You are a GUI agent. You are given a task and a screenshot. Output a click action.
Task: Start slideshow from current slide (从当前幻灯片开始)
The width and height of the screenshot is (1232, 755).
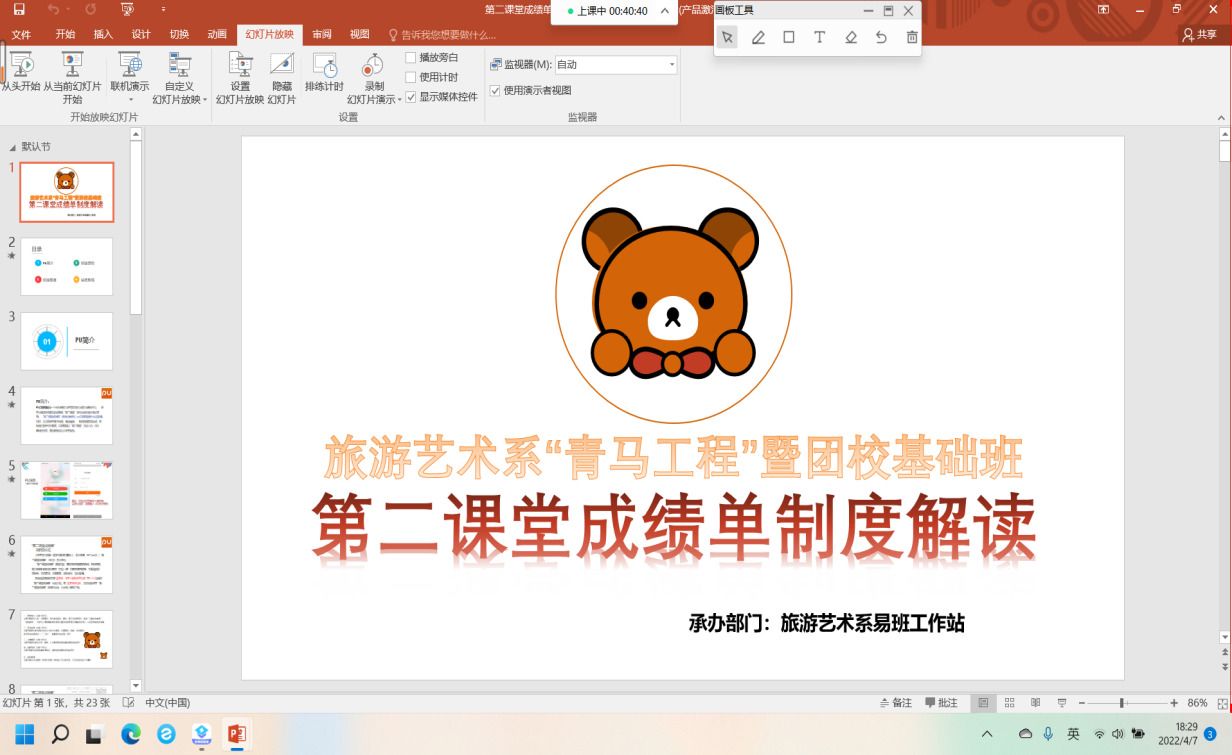[72, 78]
